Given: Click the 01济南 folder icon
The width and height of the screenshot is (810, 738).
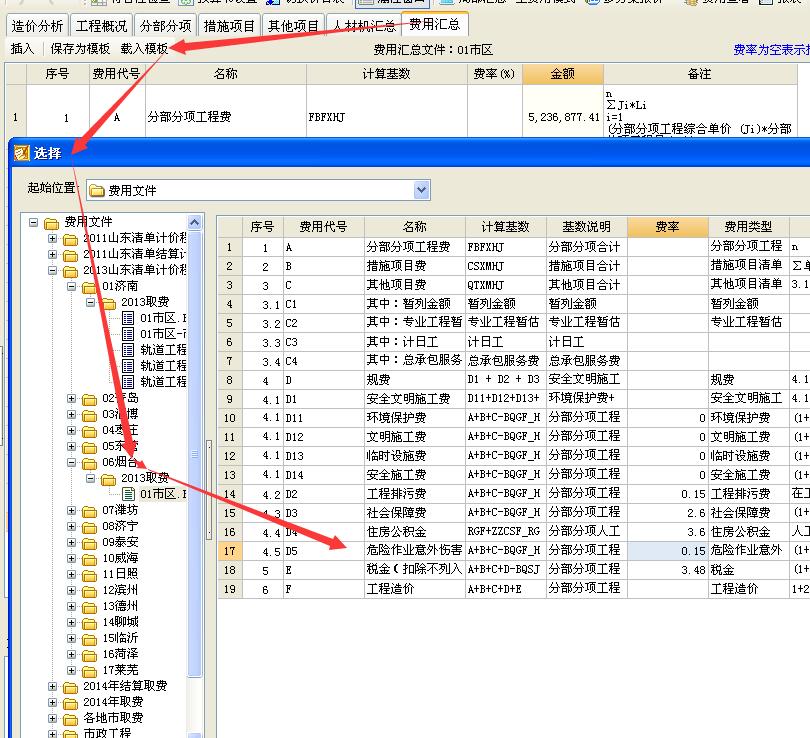Looking at the screenshot, I should pos(89,287).
